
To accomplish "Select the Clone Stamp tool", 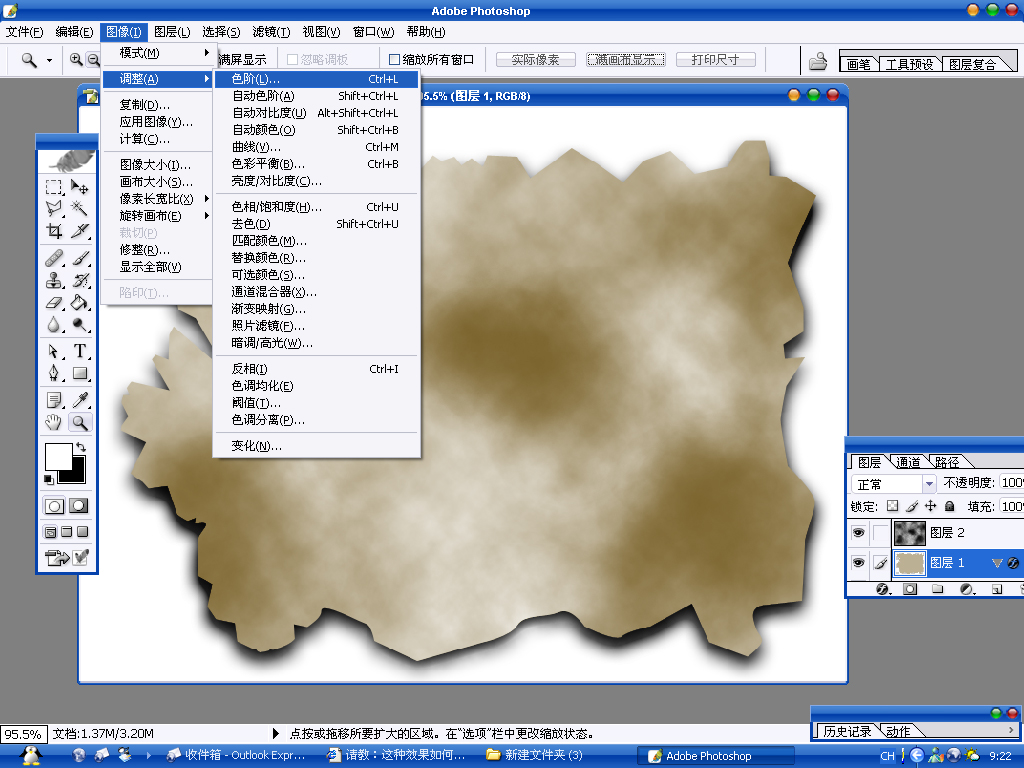I will pyautogui.click(x=54, y=280).
